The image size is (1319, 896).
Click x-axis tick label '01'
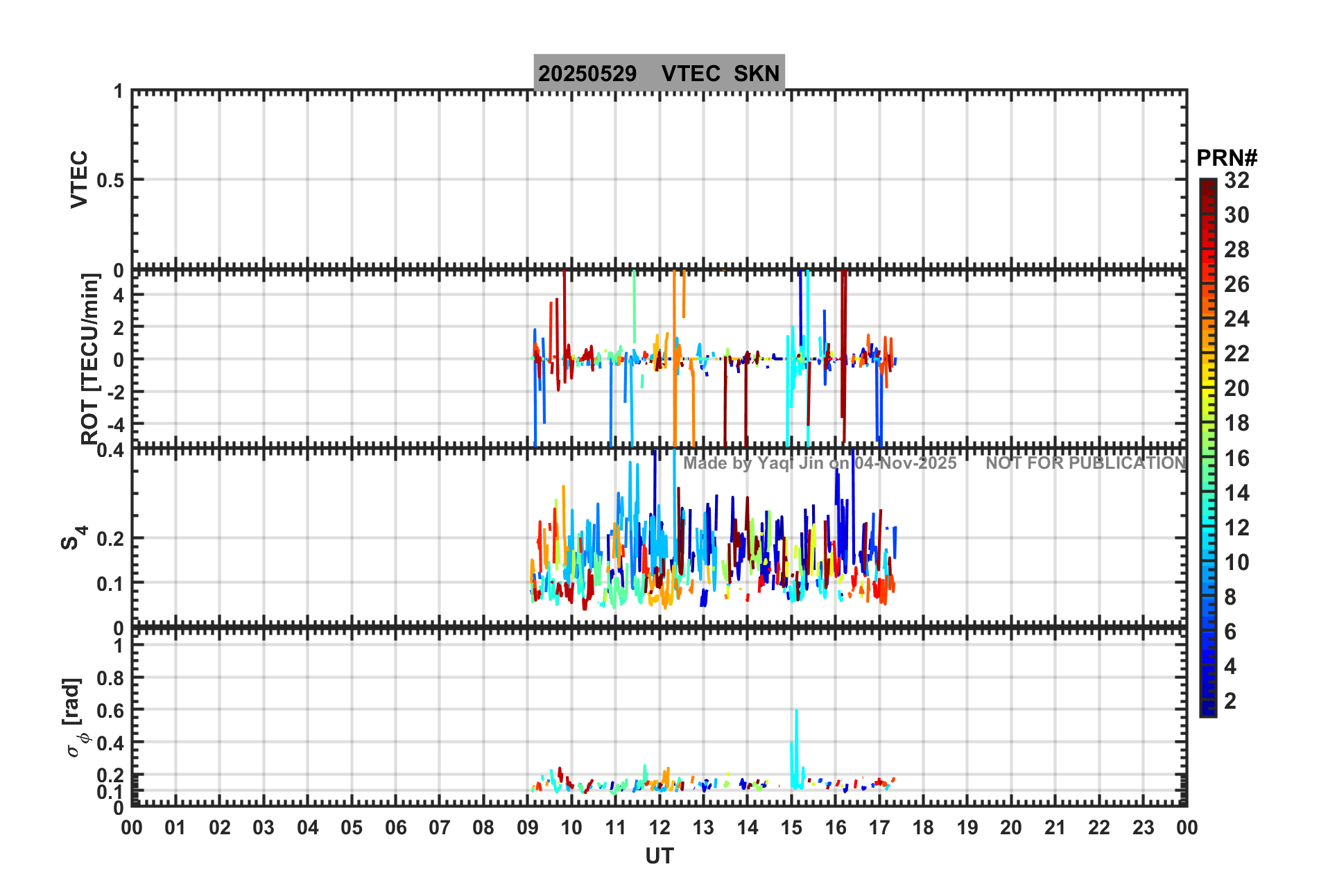(175, 827)
